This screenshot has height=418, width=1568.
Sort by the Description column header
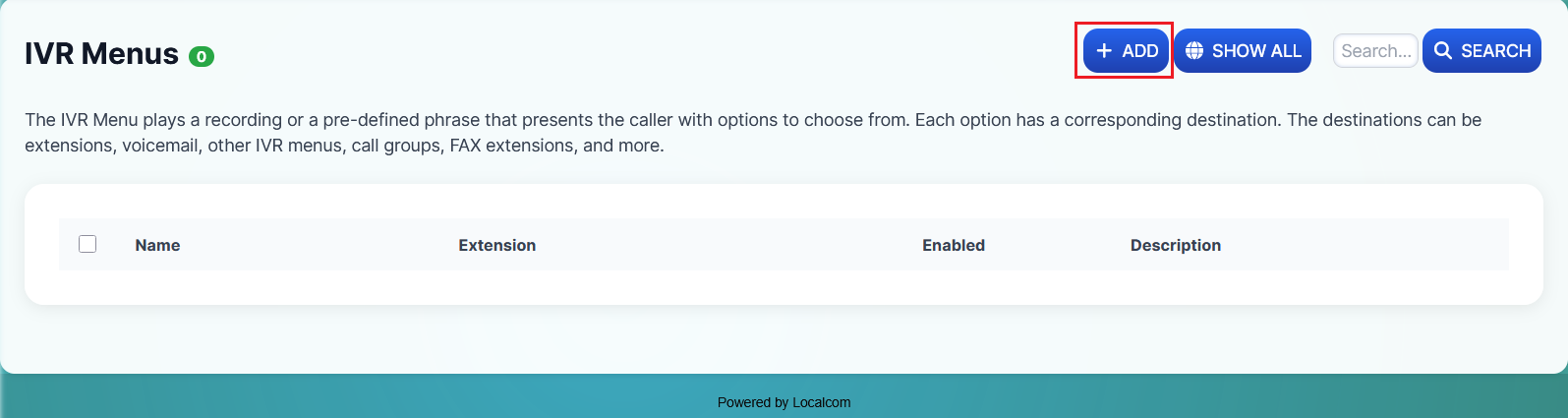pyautogui.click(x=1175, y=246)
